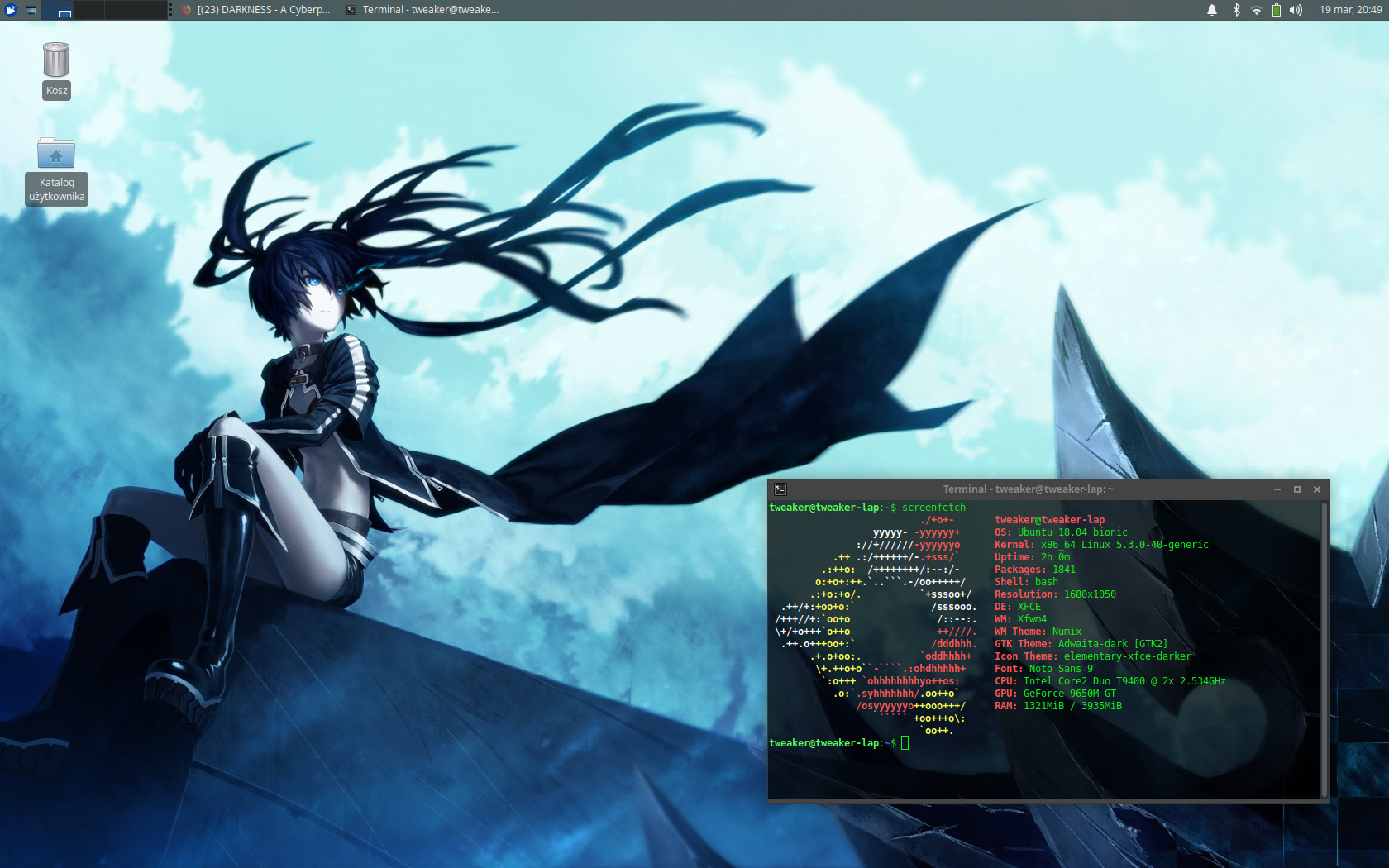Viewport: 1389px width, 868px height.
Task: Click the 'screenfetch' command text
Action: click(933, 508)
